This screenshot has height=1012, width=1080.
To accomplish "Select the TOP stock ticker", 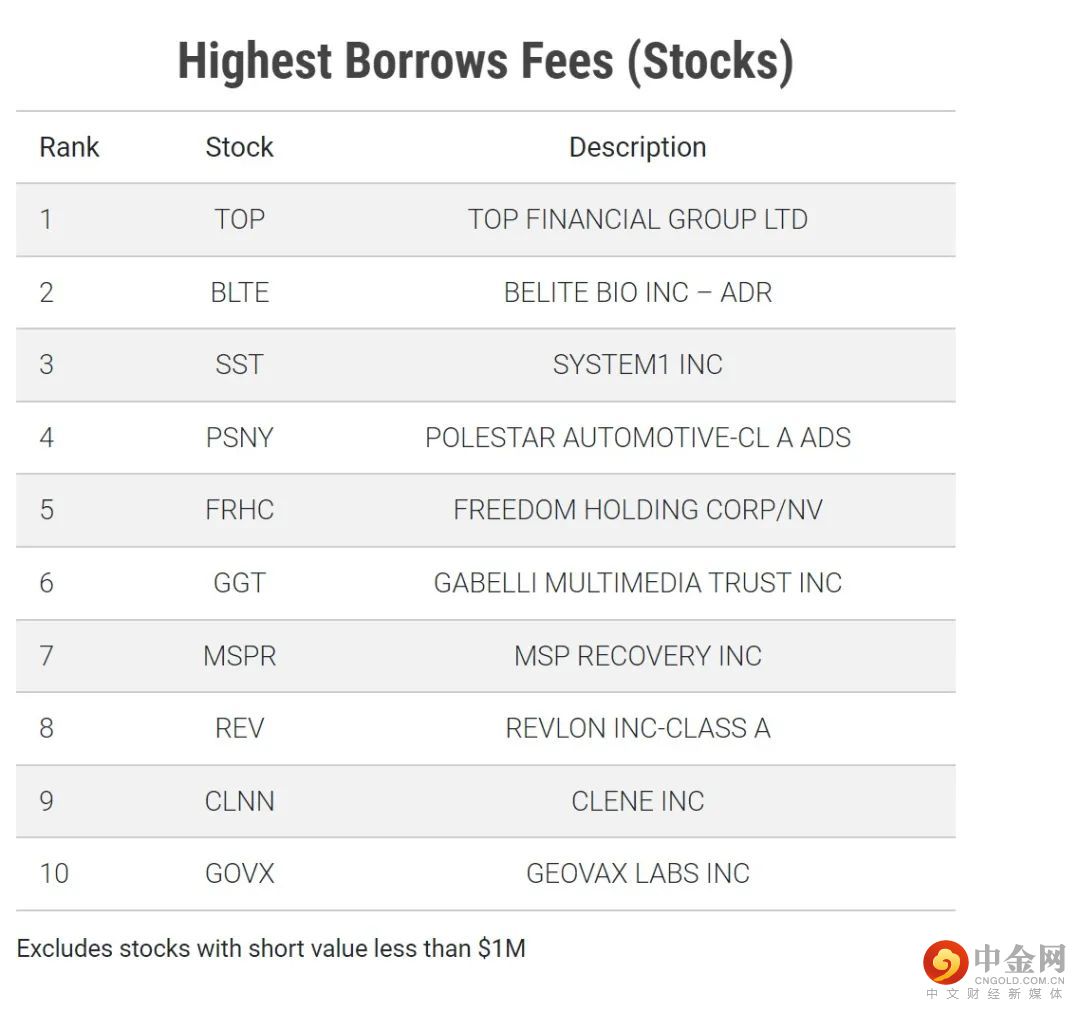I will [x=239, y=220].
